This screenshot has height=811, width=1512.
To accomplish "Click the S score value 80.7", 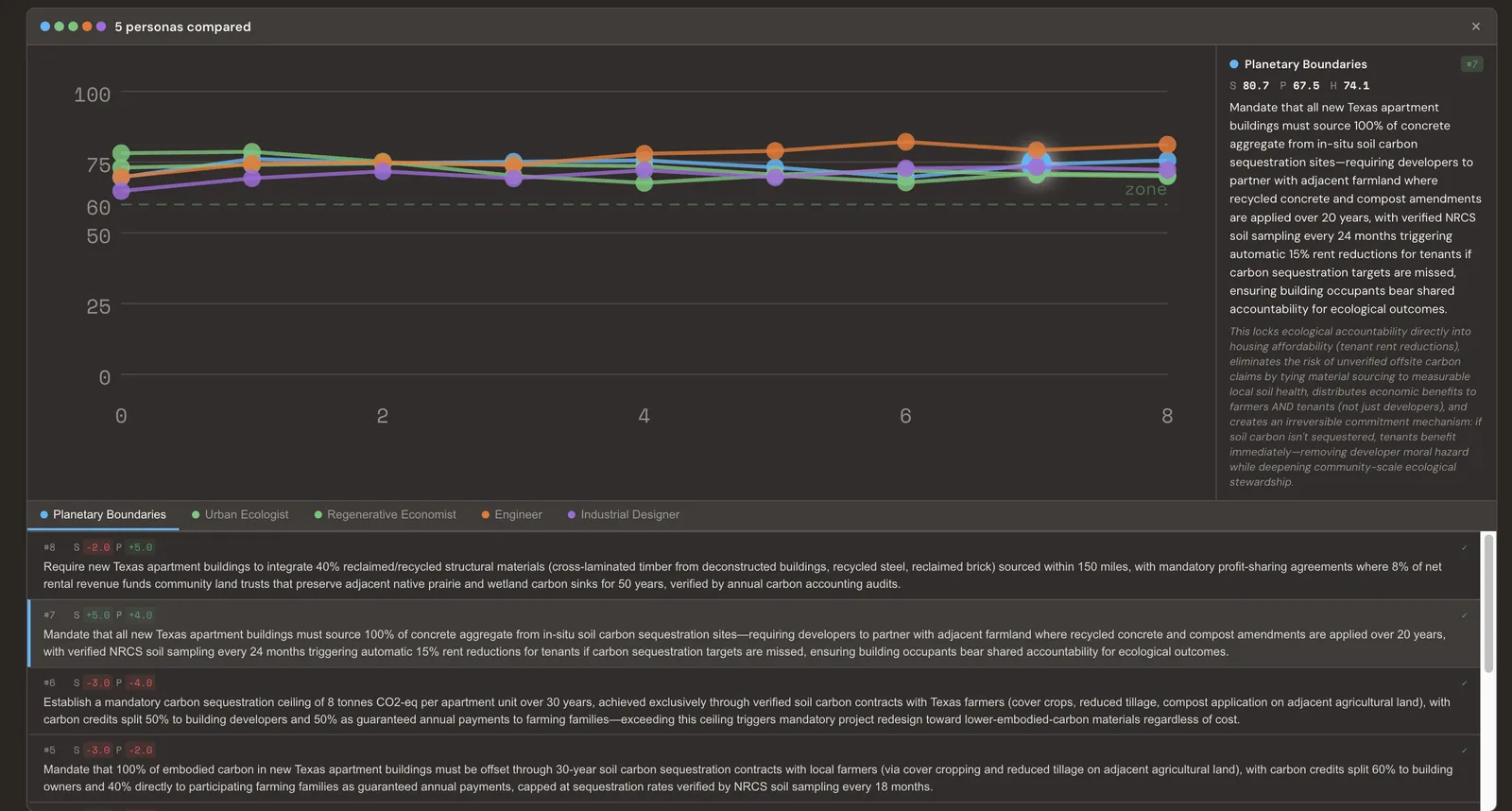I will pyautogui.click(x=1256, y=86).
